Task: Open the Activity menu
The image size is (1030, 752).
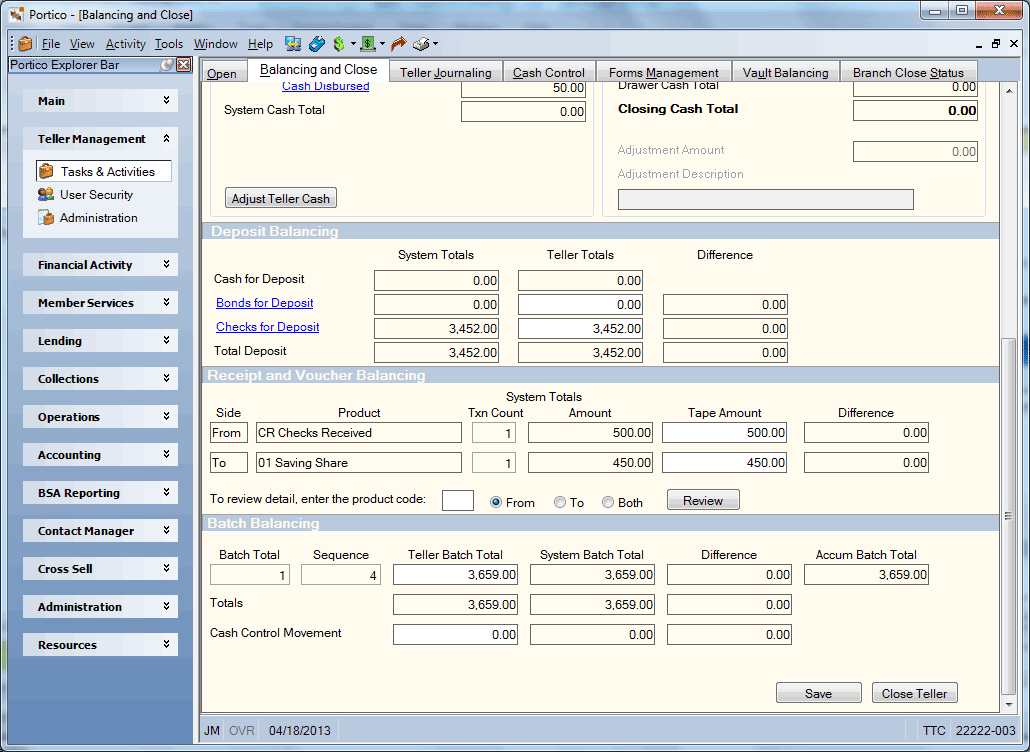Action: pyautogui.click(x=125, y=44)
